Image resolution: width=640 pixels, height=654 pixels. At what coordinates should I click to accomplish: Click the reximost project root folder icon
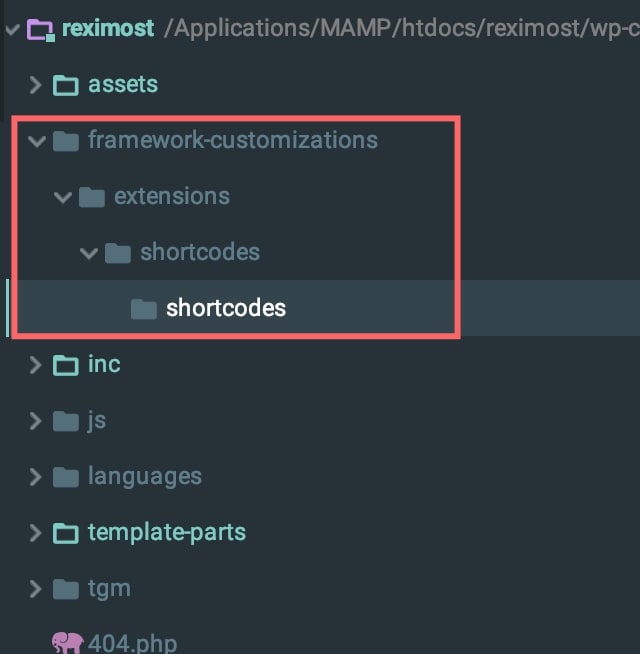point(40,30)
